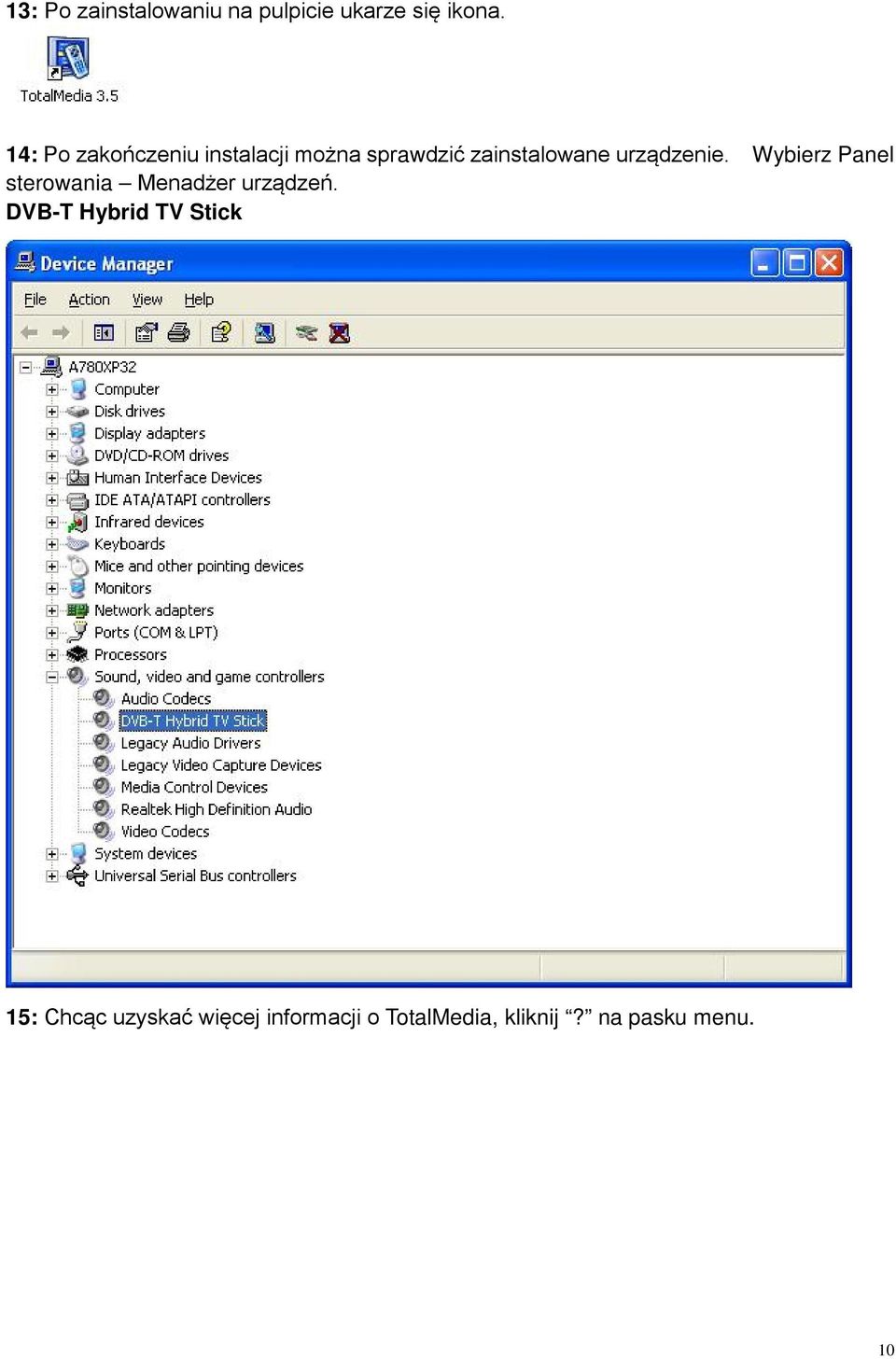Click the Ports (COM & LPT) label

point(156,633)
